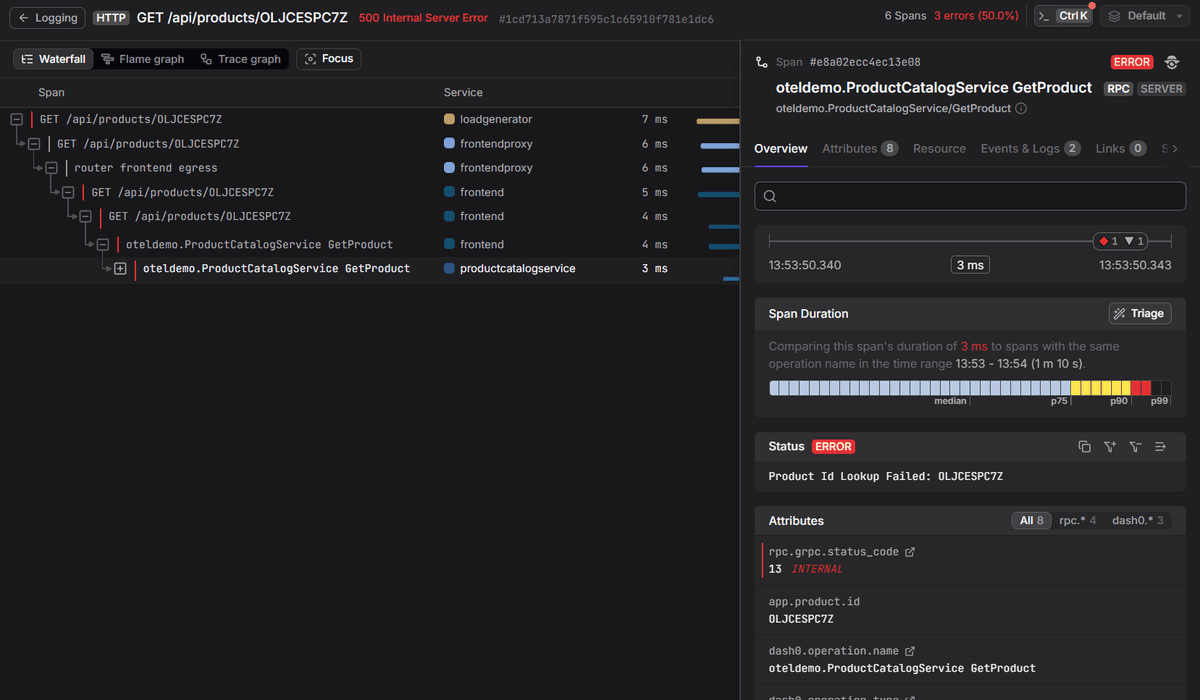Copy the status message with copy icon
This screenshot has height=700, width=1200.
1084,447
